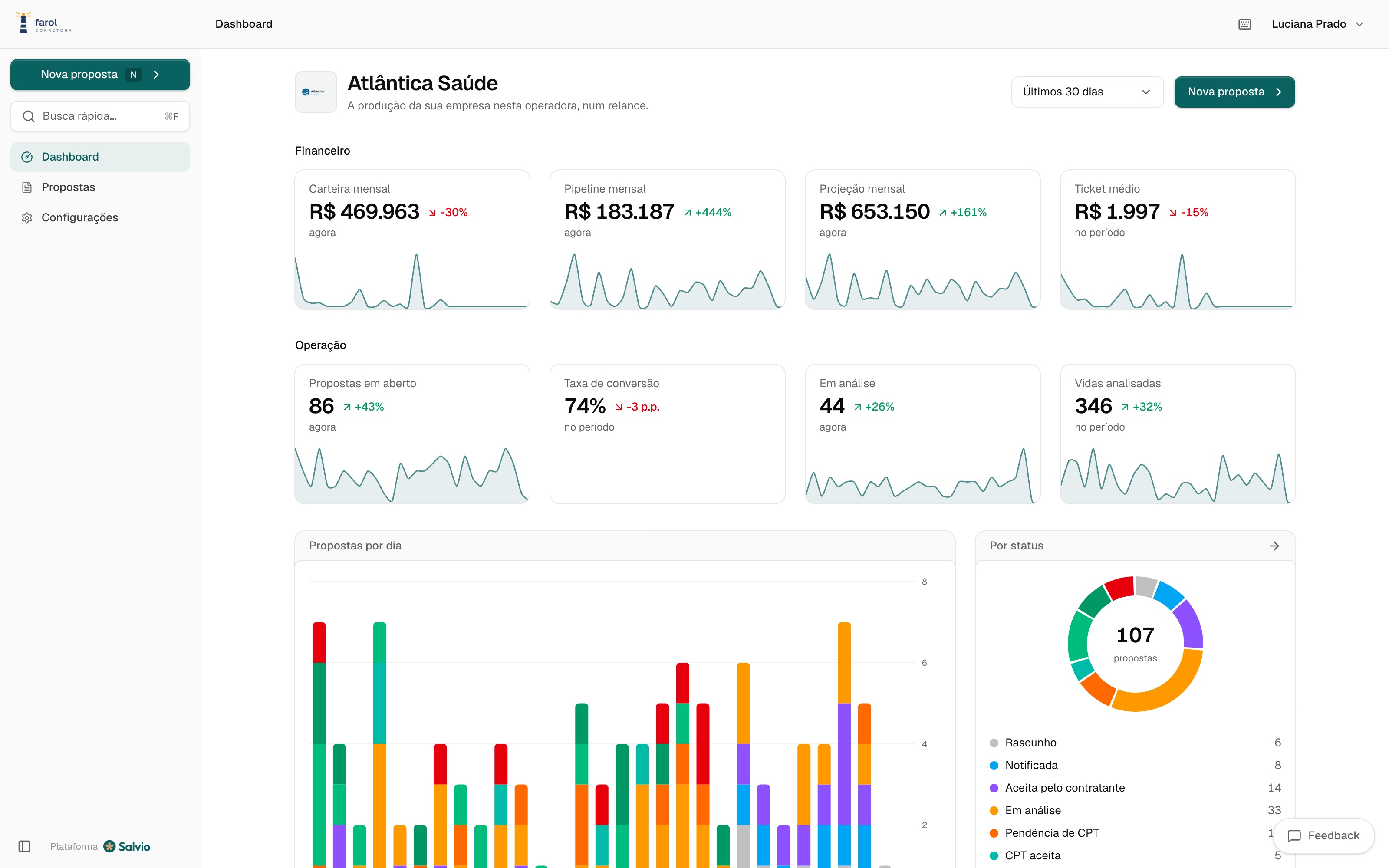Screen dimensions: 1389x868
Task: Click the teal CPT aceita legend dot
Action: tap(994, 855)
